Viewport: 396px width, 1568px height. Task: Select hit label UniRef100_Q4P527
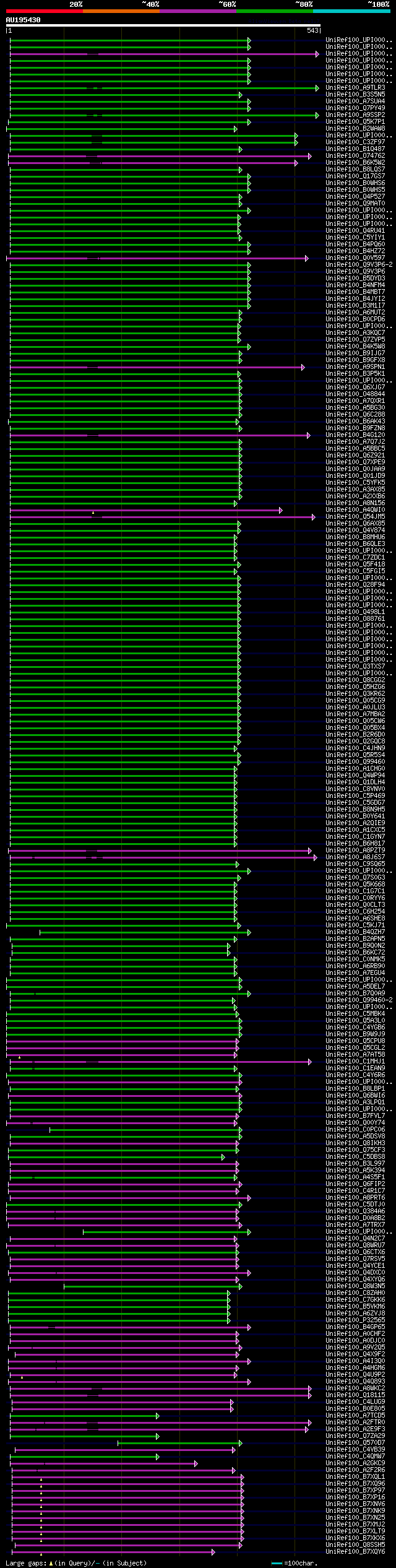click(355, 197)
